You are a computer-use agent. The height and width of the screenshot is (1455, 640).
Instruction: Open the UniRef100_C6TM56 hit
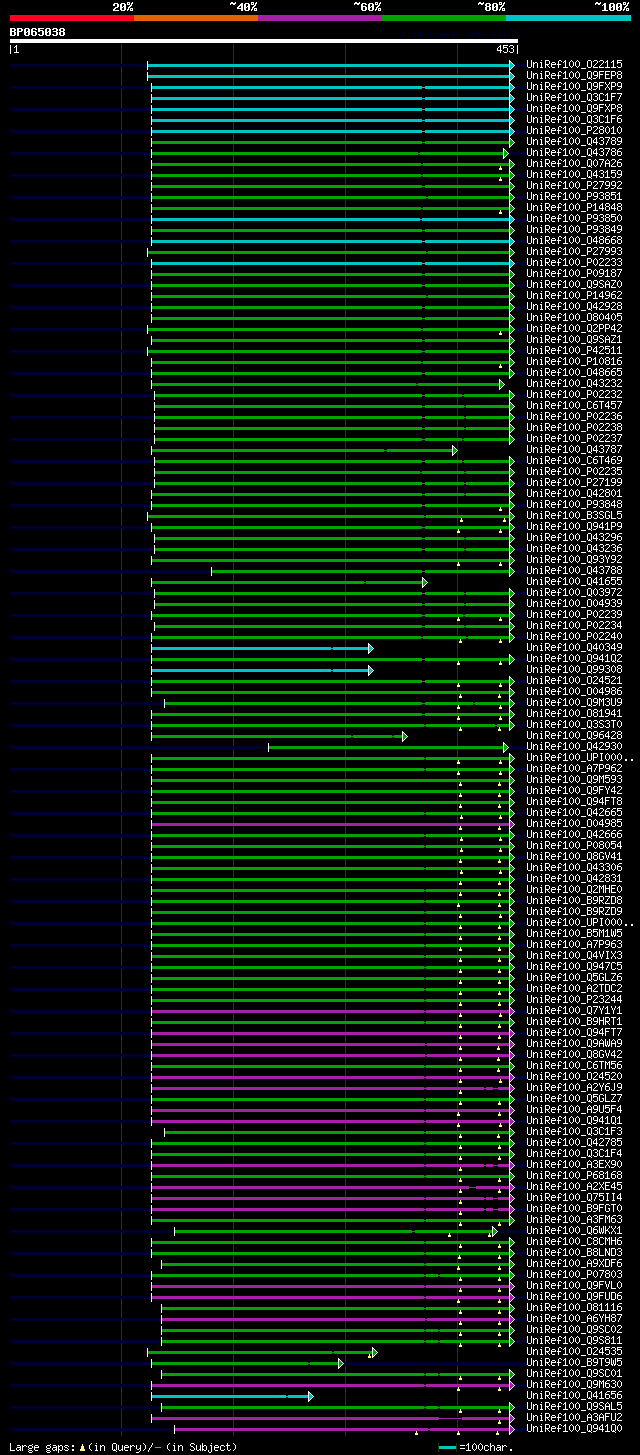tap(574, 1066)
